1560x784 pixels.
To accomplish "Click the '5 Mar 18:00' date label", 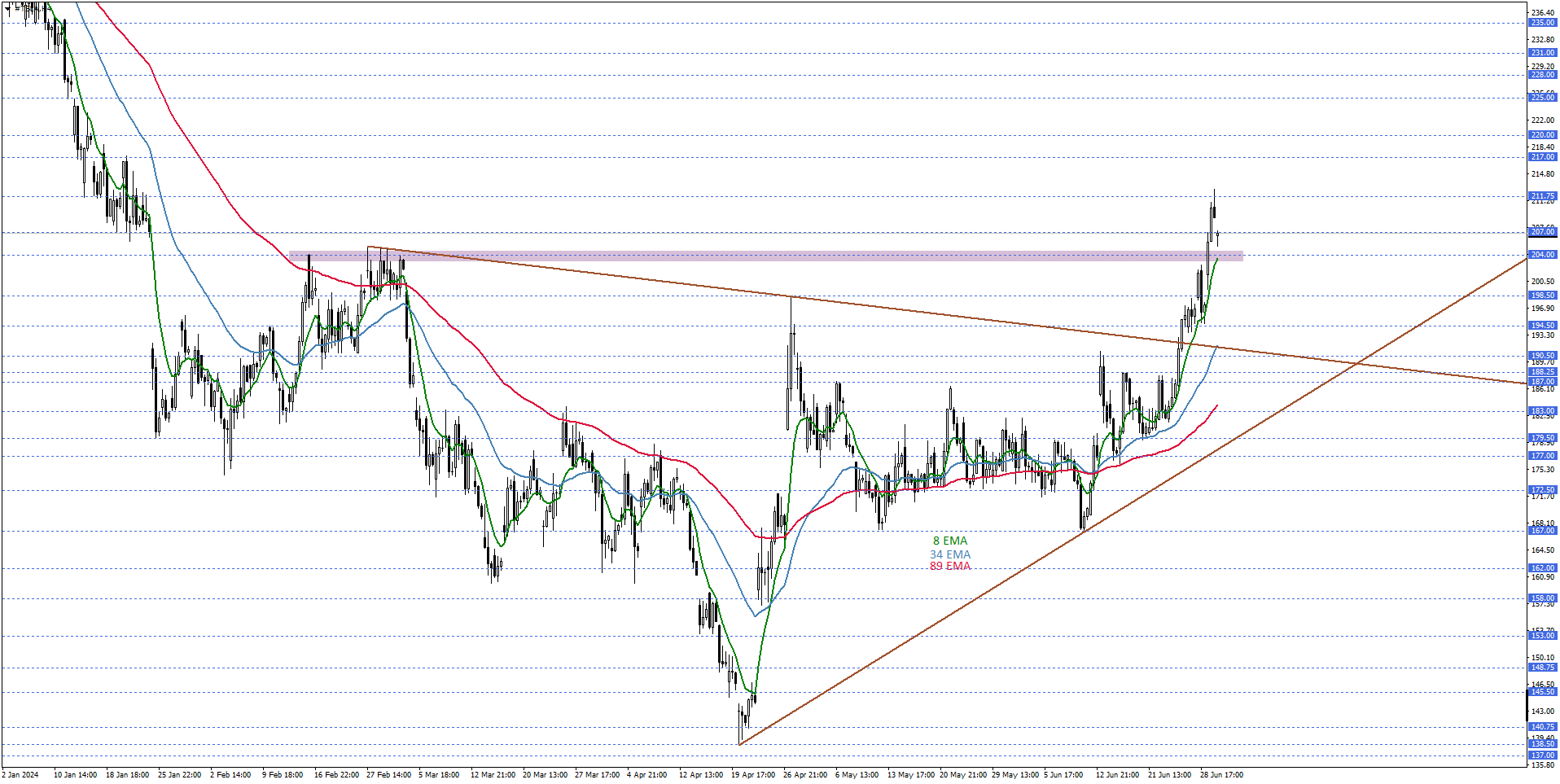I will pos(439,775).
